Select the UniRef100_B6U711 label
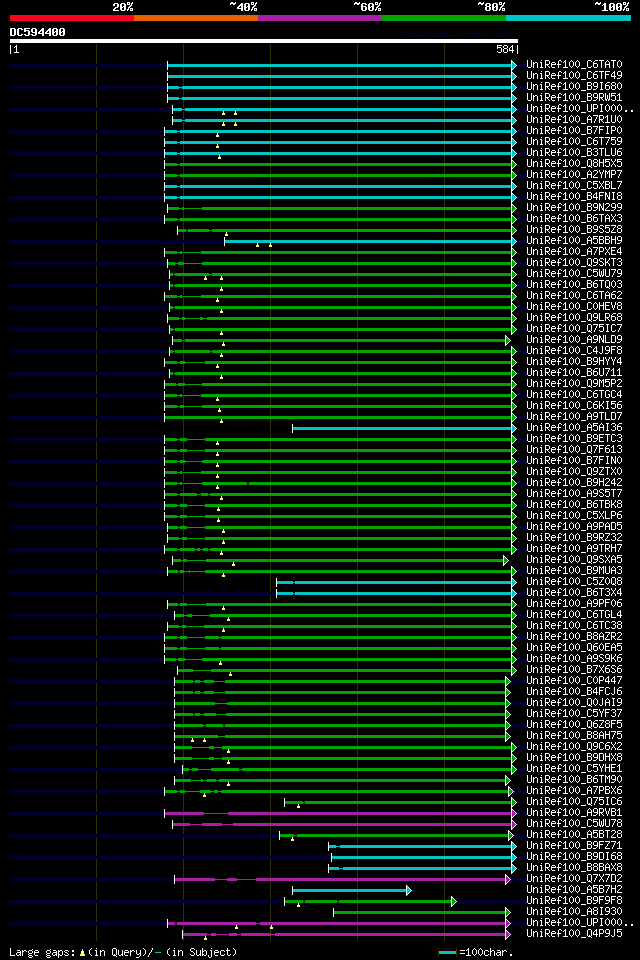 pyautogui.click(x=574, y=373)
